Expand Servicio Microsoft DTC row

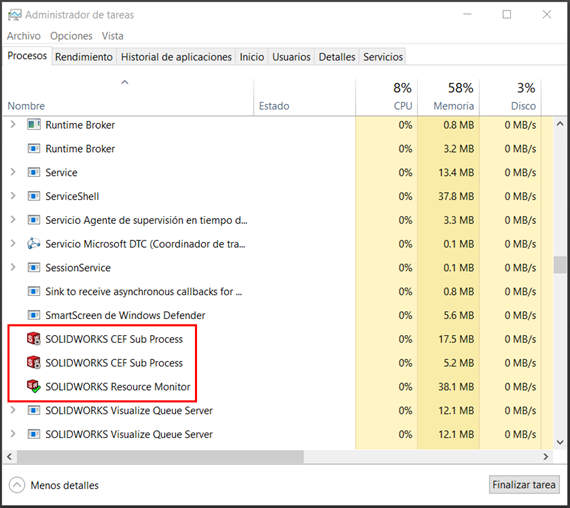[13, 243]
